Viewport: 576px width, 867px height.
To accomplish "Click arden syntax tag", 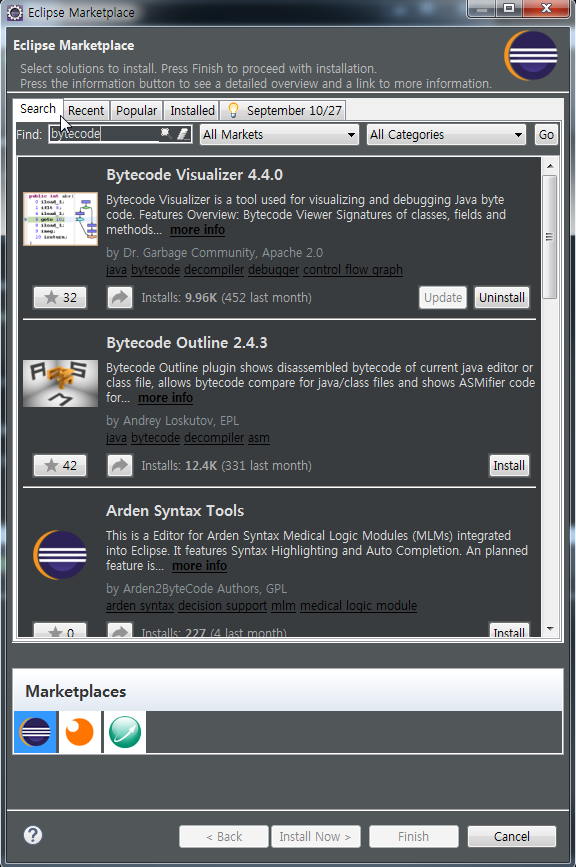I will point(140,605).
